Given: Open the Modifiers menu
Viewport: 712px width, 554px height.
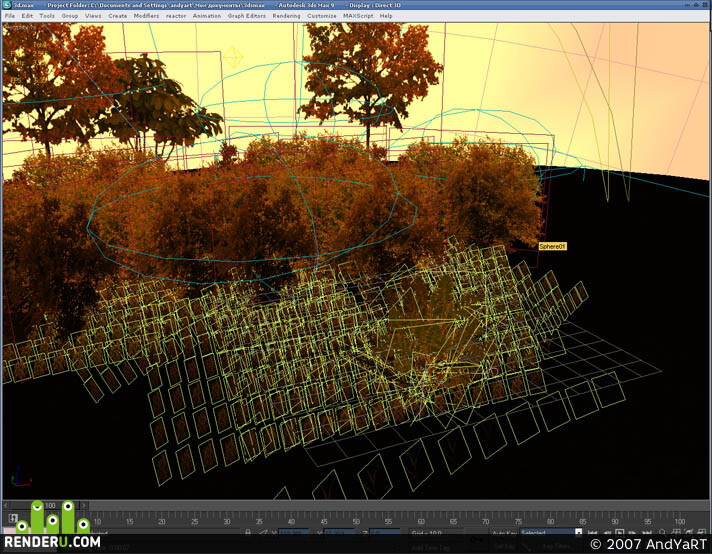Looking at the screenshot, I should [146, 16].
